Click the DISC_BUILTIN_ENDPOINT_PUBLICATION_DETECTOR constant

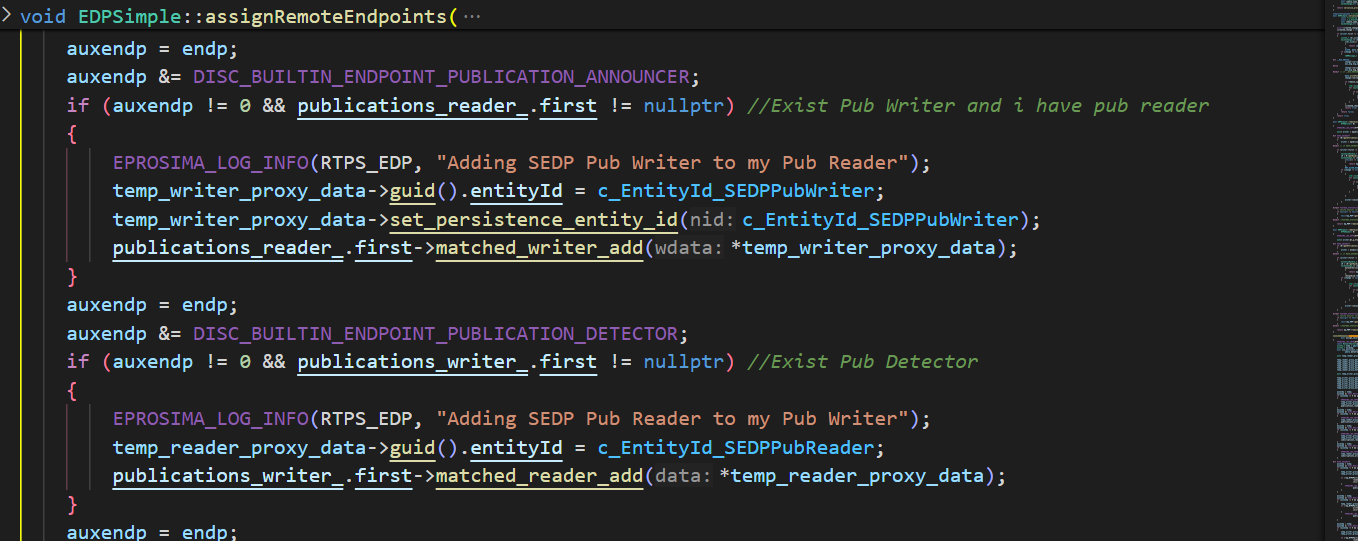click(435, 333)
